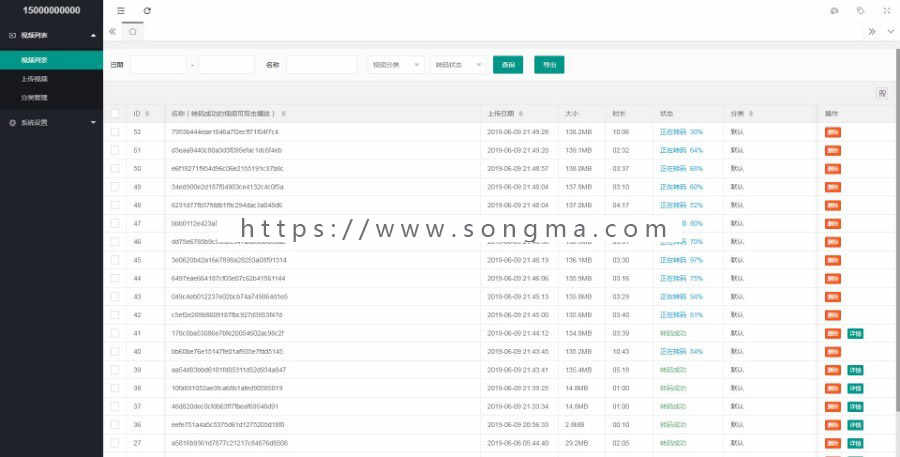Click transcoding status link in row 52
The image size is (900, 457).
(x=681, y=132)
